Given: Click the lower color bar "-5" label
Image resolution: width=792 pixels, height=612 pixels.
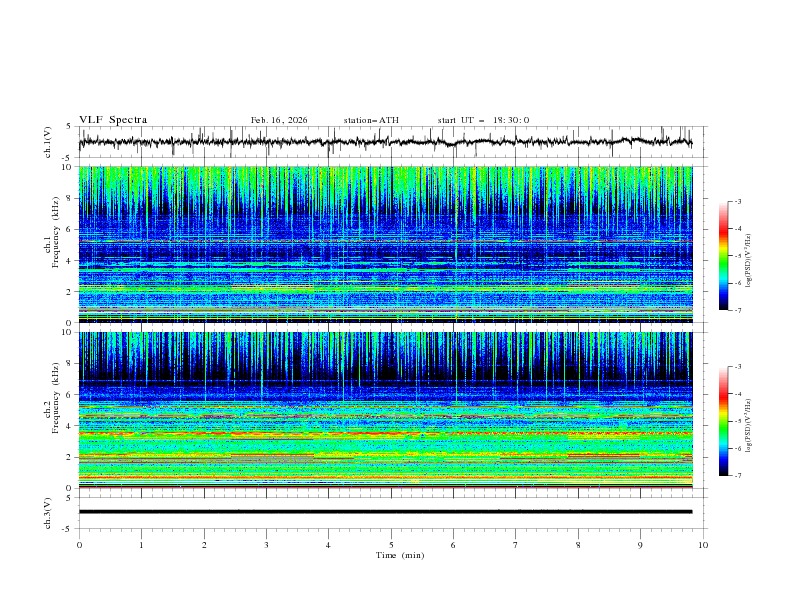Looking at the screenshot, I should [x=737, y=421].
